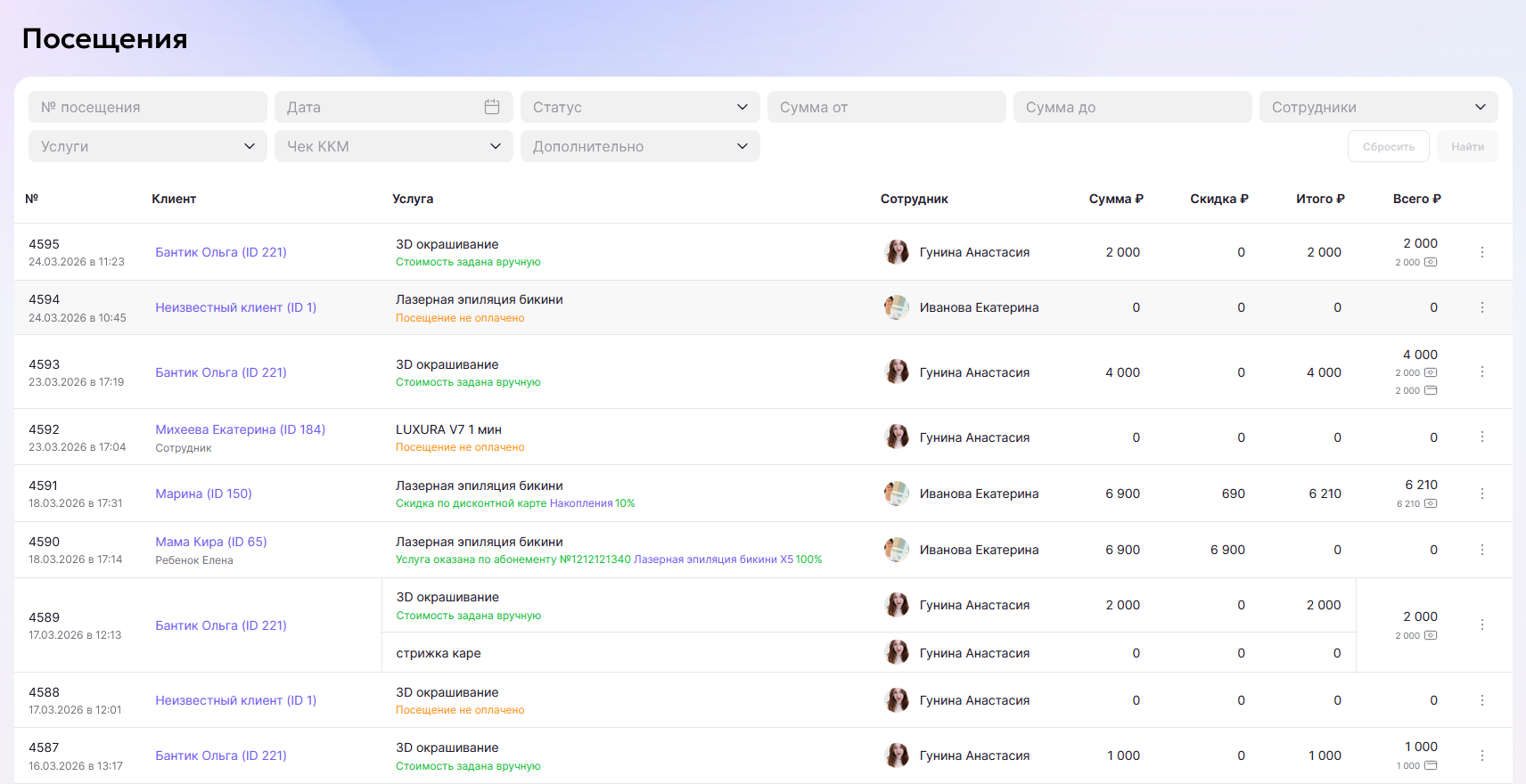Open client Мама Кира (ID 65) link

pyautogui.click(x=211, y=542)
